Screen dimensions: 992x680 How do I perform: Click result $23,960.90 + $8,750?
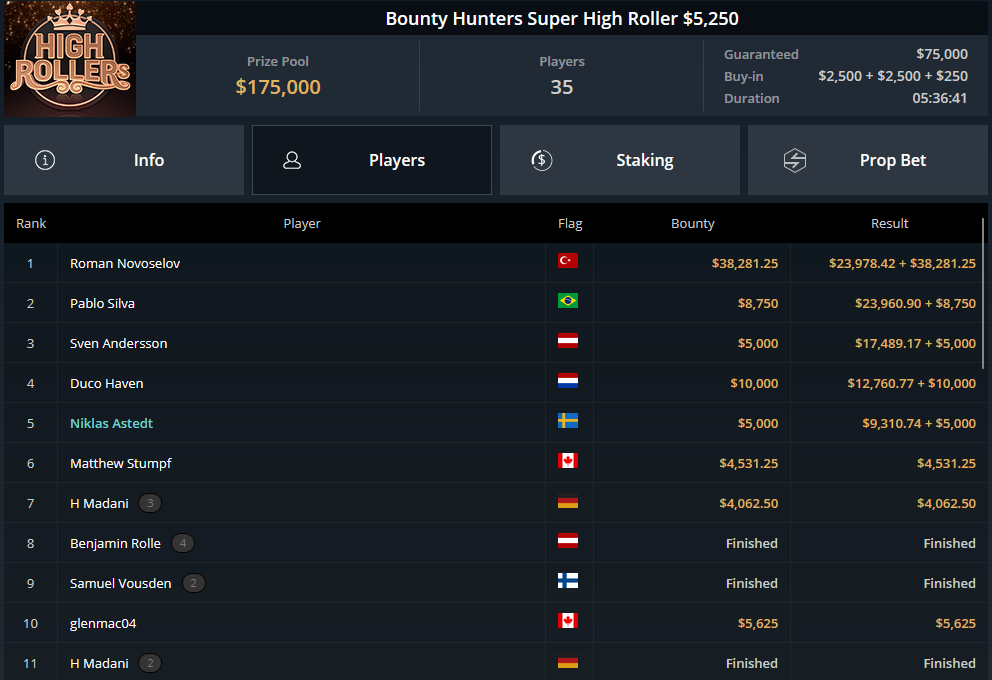[x=915, y=303]
